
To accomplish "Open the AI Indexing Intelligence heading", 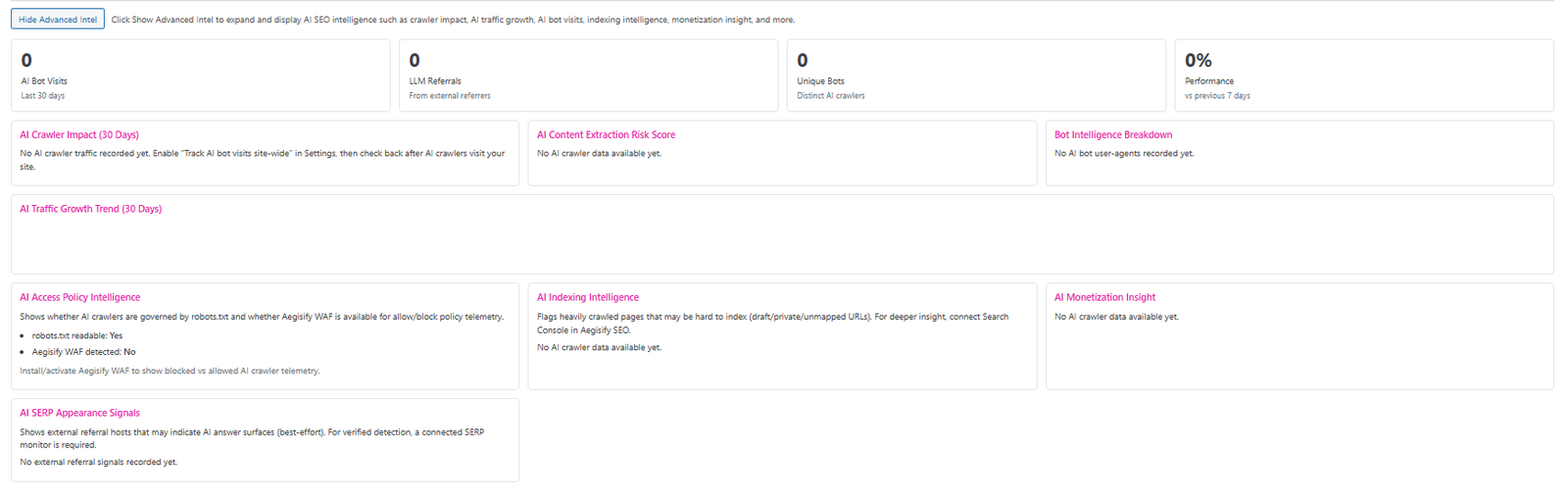I will click(587, 298).
